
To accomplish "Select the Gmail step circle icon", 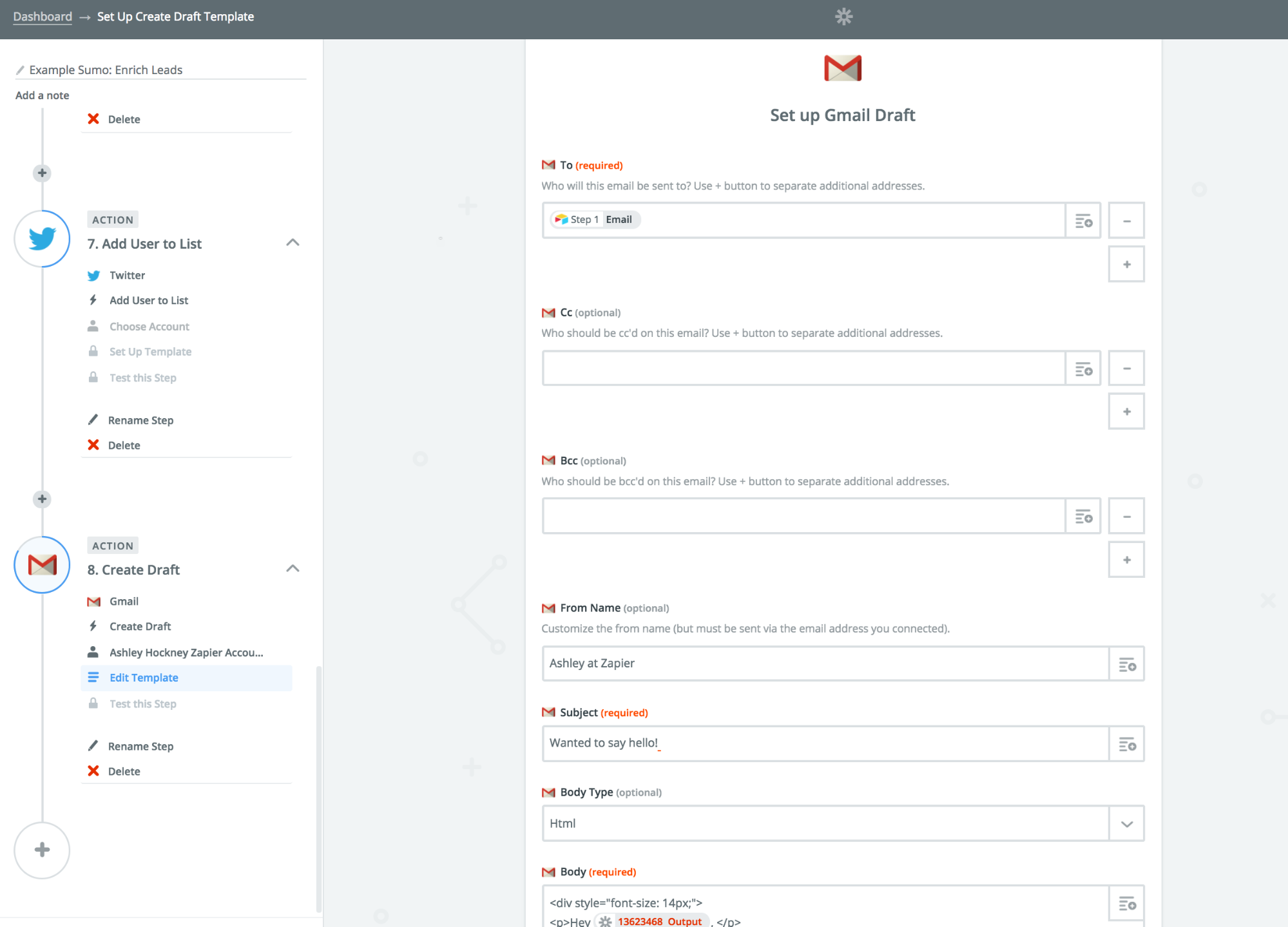I will tap(42, 565).
